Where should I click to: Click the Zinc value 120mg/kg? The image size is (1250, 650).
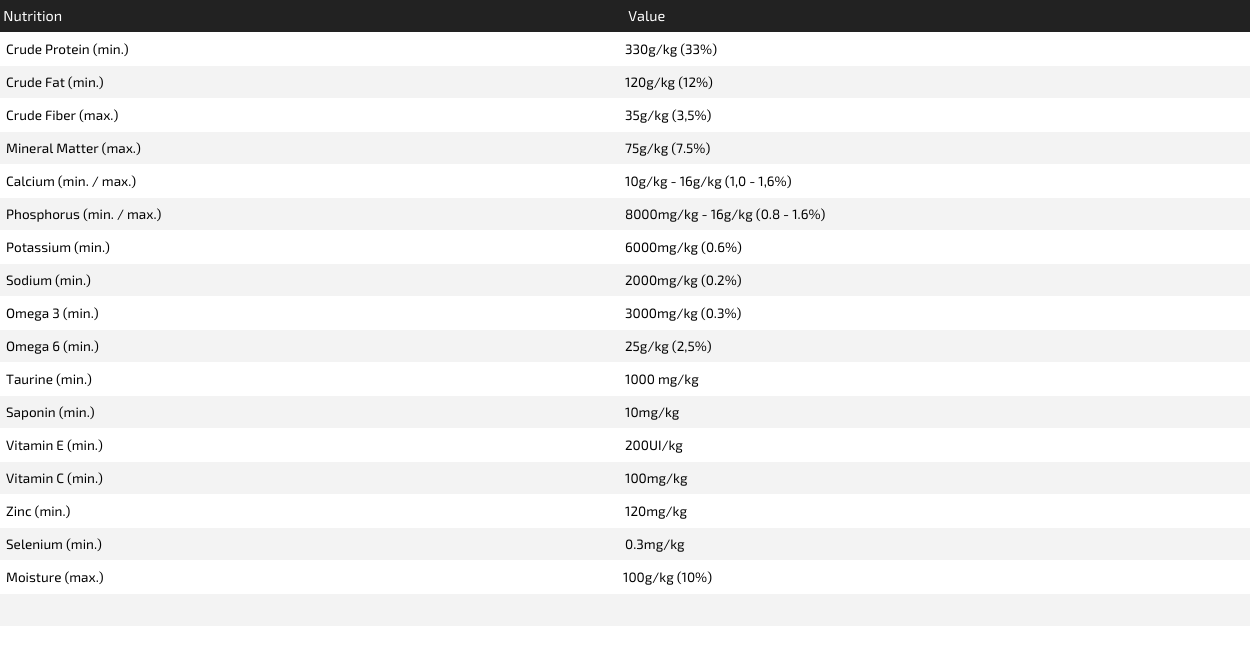[656, 511]
